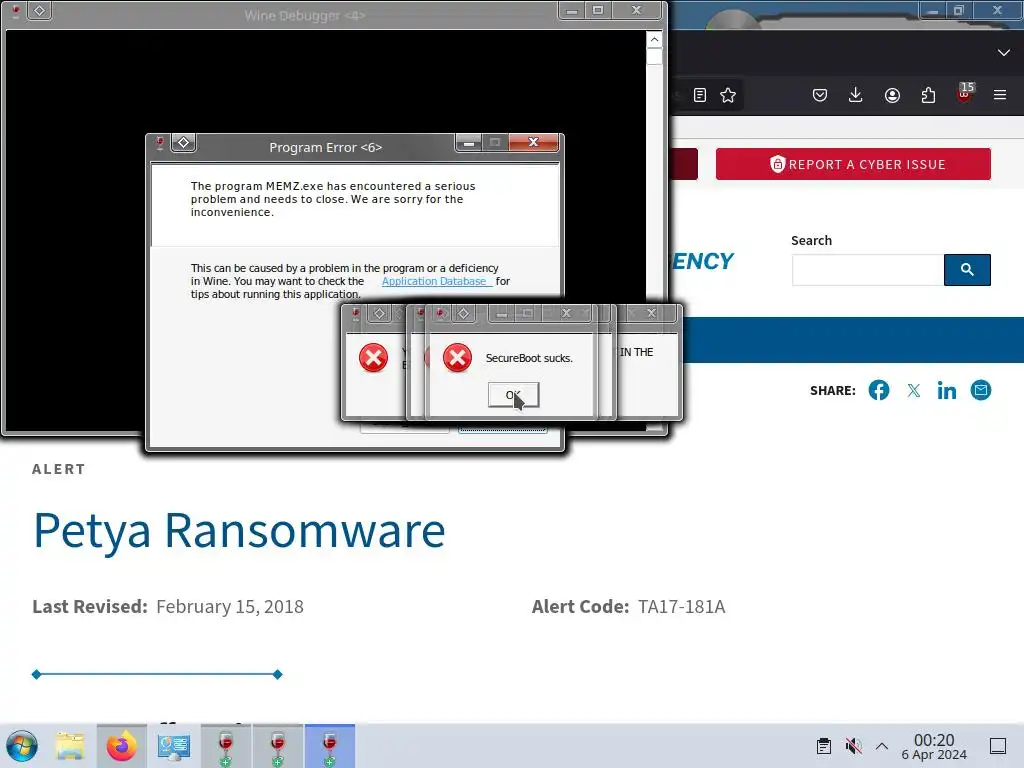Toggle muted volume tray icon
The height and width of the screenshot is (768, 1024).
[x=853, y=746]
